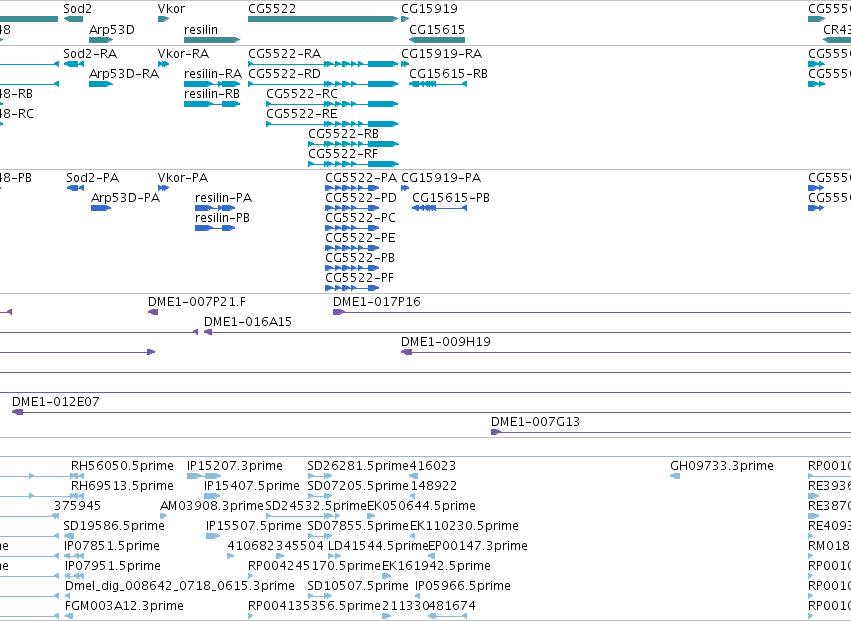Click the resilin-PA protein label
The image size is (851, 621).
(x=224, y=198)
